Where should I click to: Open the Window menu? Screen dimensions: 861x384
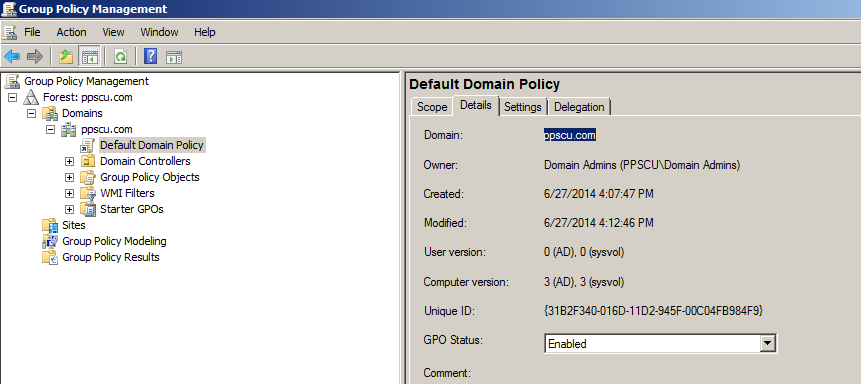pos(159,32)
